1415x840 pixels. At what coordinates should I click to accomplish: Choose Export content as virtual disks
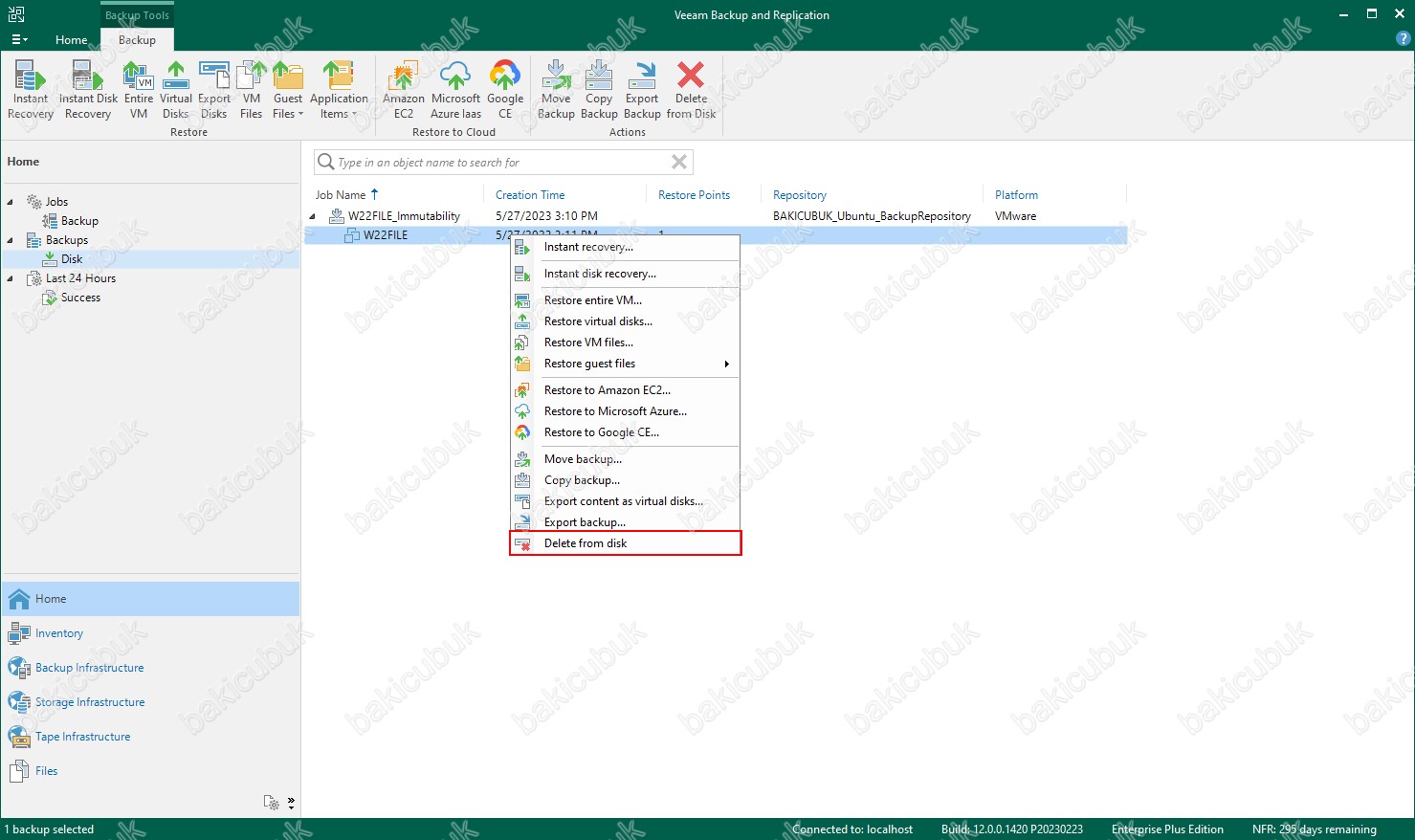626,501
